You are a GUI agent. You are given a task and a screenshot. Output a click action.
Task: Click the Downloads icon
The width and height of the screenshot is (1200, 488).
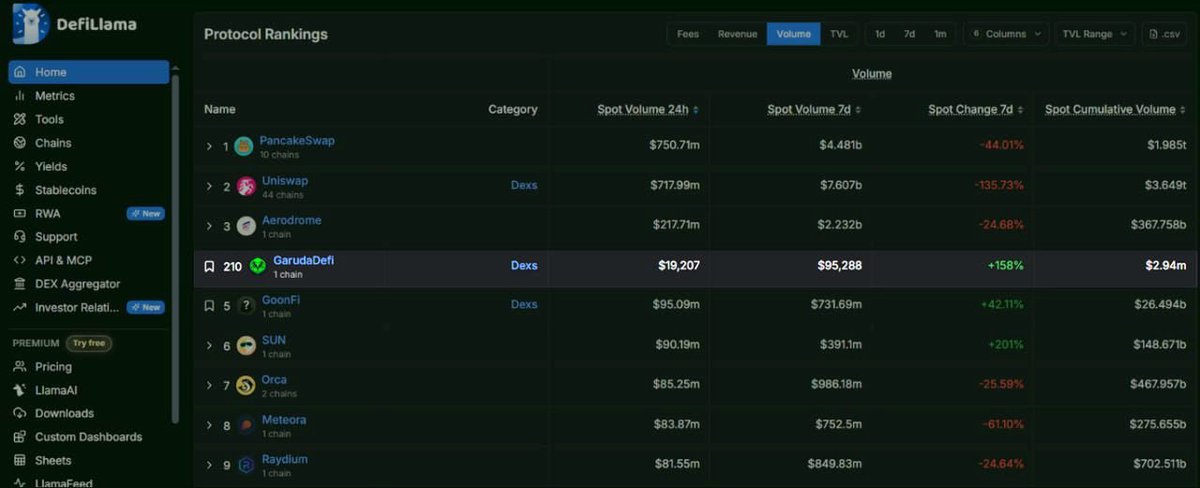point(20,413)
